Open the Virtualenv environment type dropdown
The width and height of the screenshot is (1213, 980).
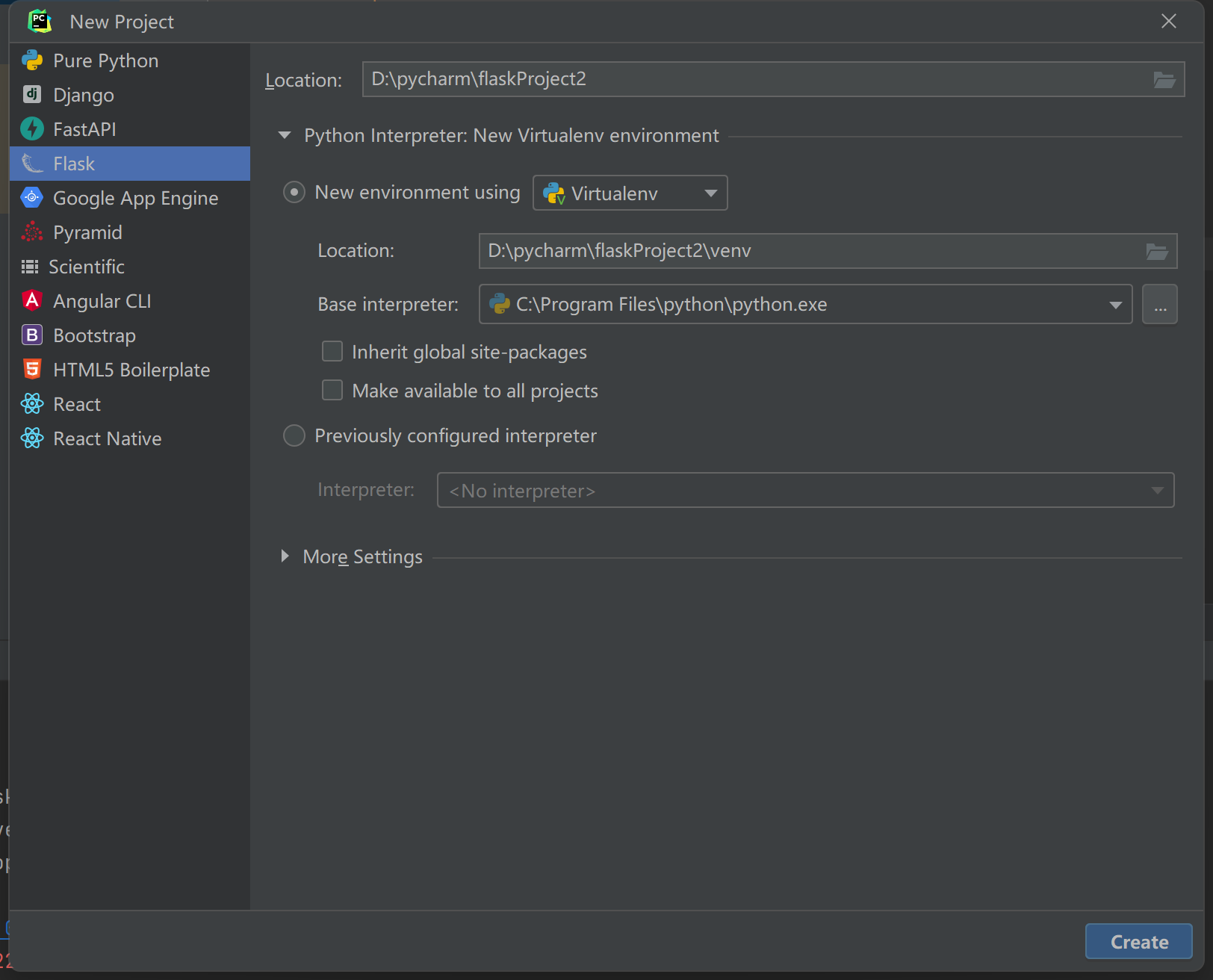tap(630, 193)
